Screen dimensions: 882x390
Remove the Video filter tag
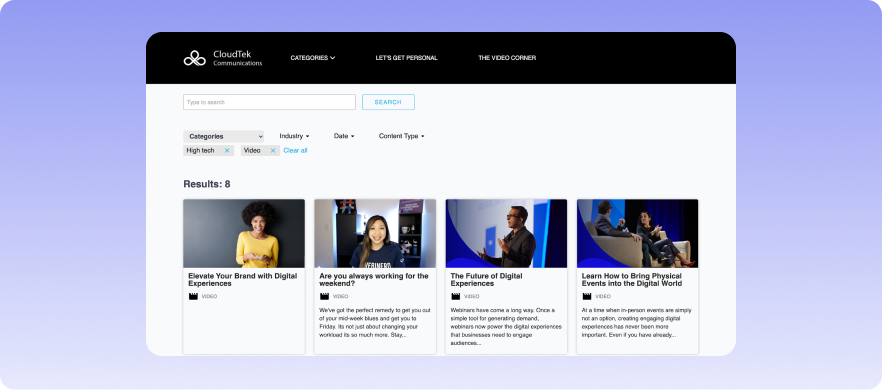click(273, 151)
